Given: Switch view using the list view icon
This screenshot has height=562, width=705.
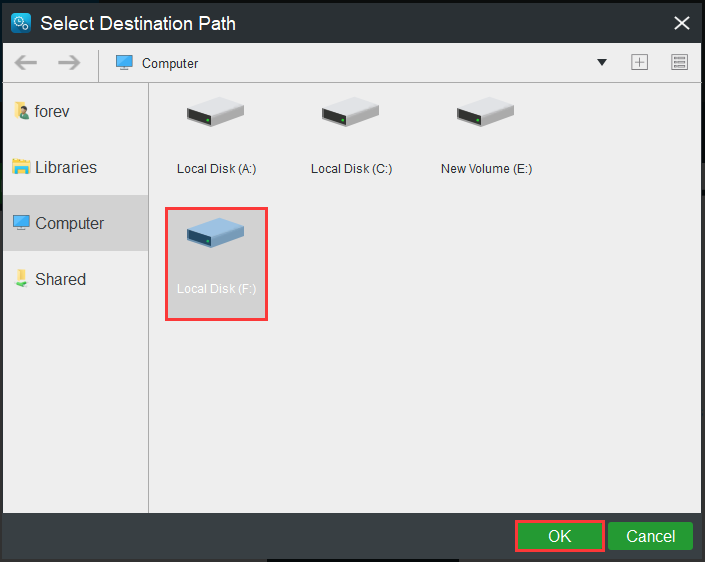Looking at the screenshot, I should pos(679,62).
